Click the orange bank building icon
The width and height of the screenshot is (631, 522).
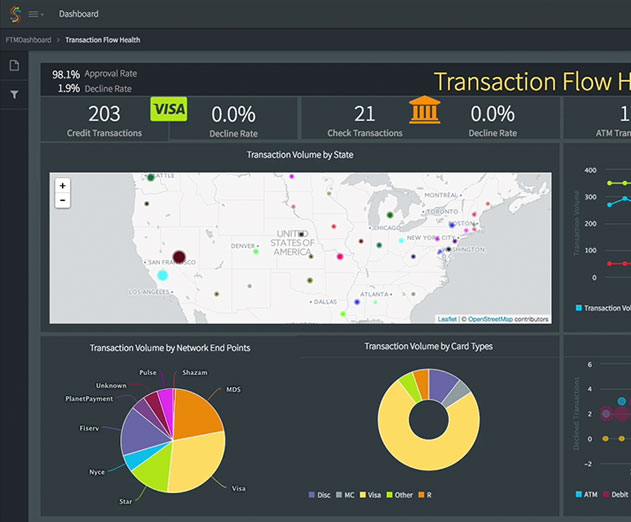tap(425, 109)
